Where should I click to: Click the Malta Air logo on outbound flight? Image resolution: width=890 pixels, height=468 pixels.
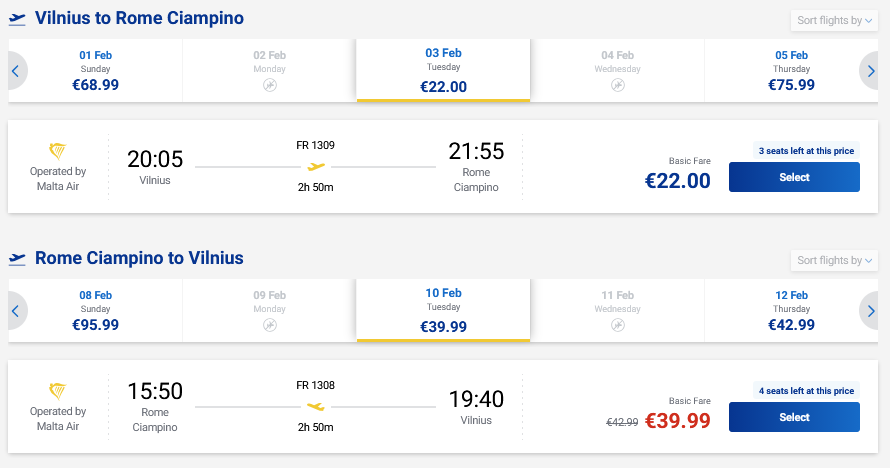58,151
